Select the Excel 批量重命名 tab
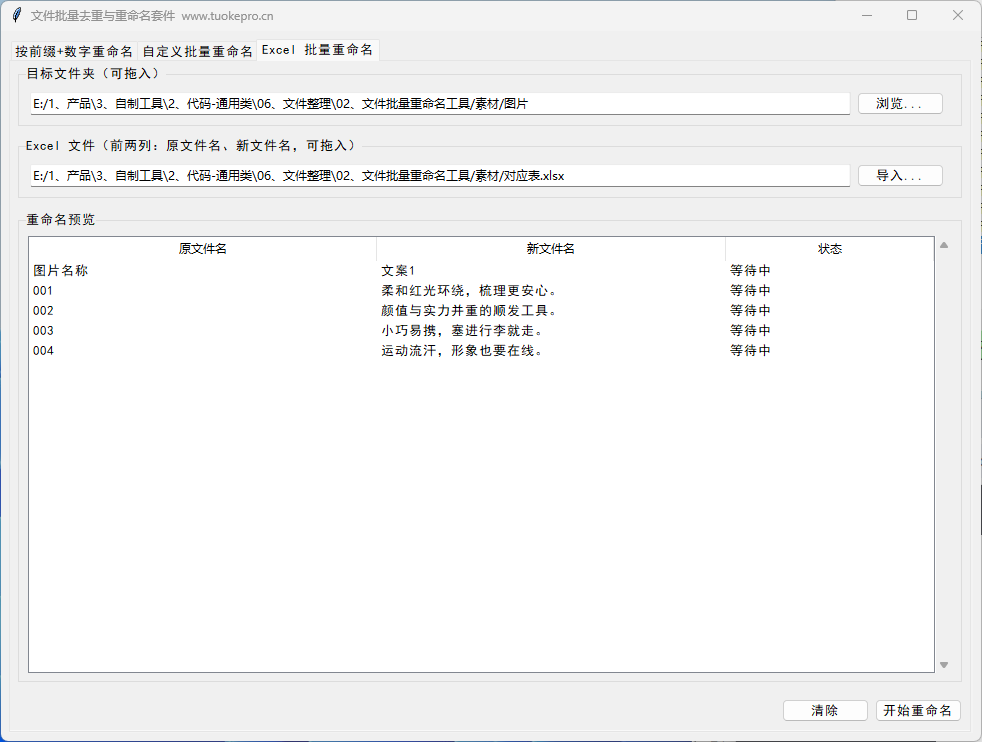Viewport: 982px width, 742px height. pos(318,49)
